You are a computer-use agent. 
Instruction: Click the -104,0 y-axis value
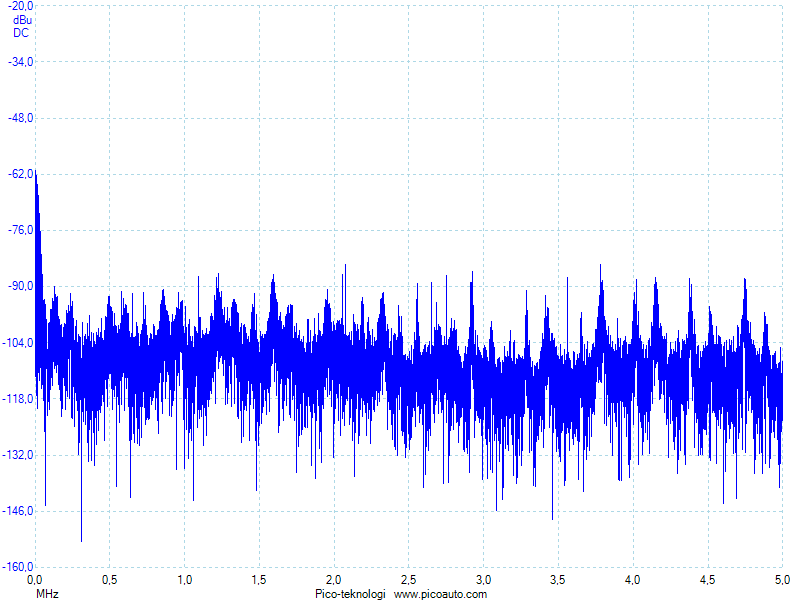18,342
